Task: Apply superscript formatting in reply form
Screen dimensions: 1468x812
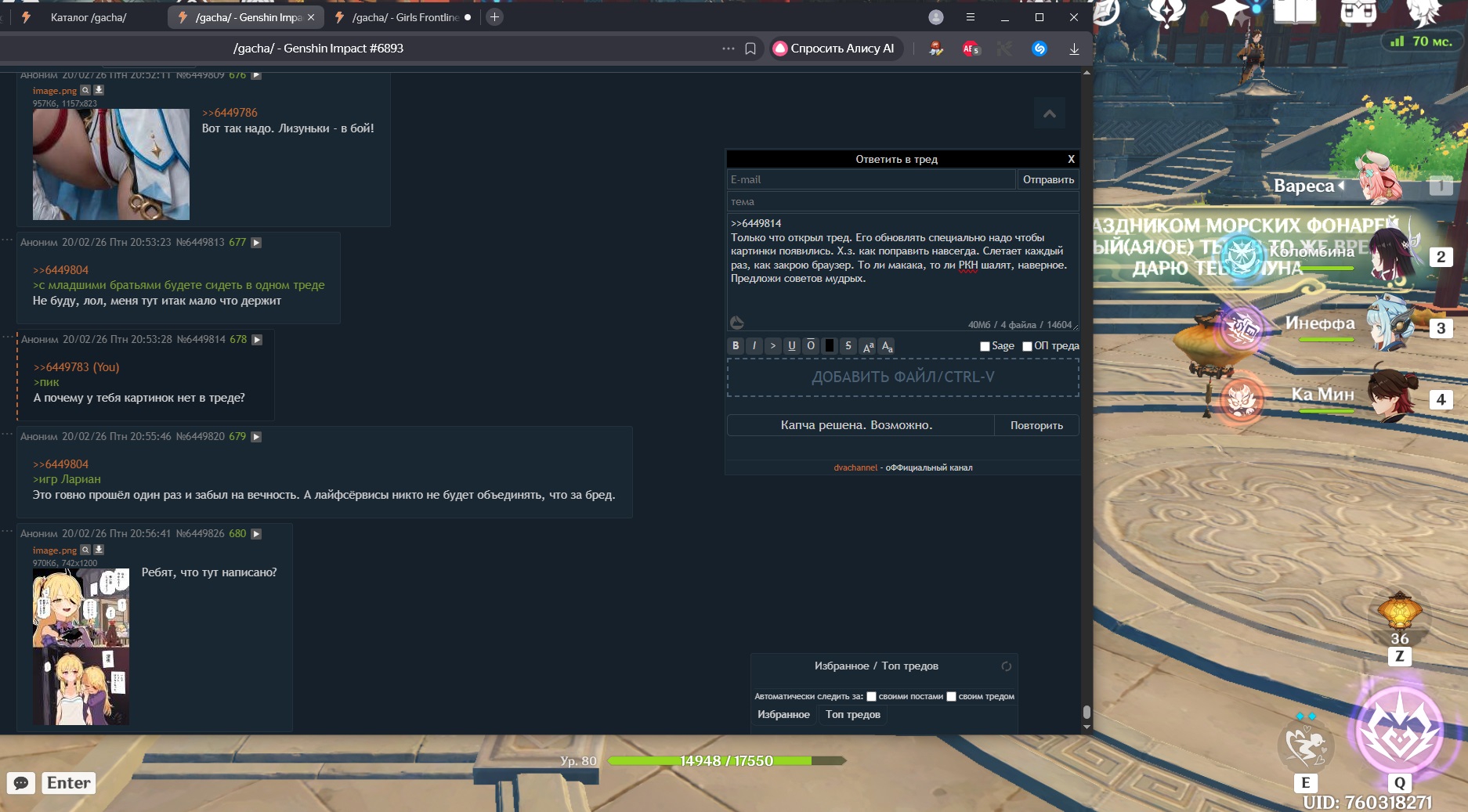Action: (x=868, y=346)
